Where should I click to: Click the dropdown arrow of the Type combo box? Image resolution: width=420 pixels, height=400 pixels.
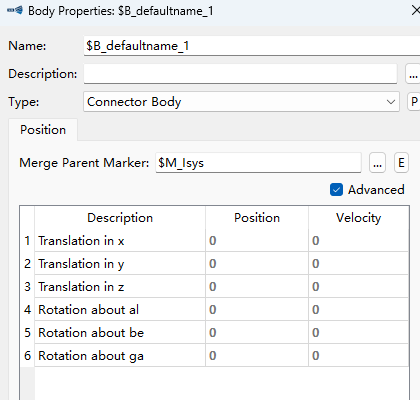(x=391, y=102)
